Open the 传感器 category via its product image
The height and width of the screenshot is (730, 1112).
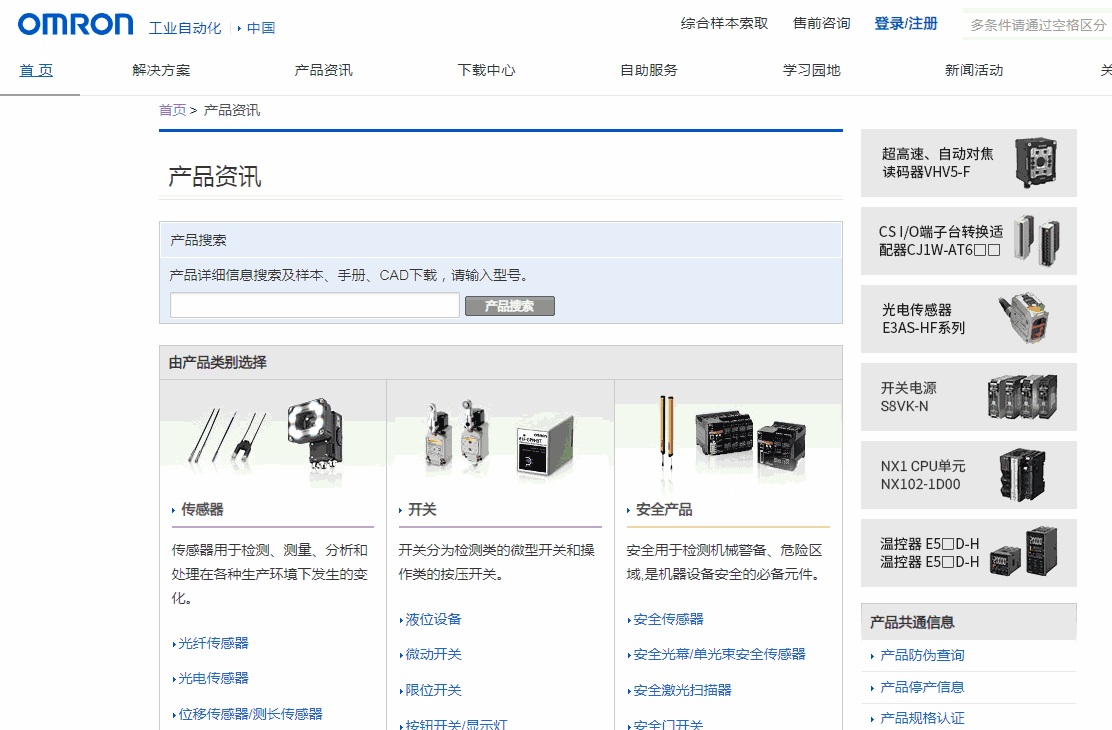(x=272, y=440)
